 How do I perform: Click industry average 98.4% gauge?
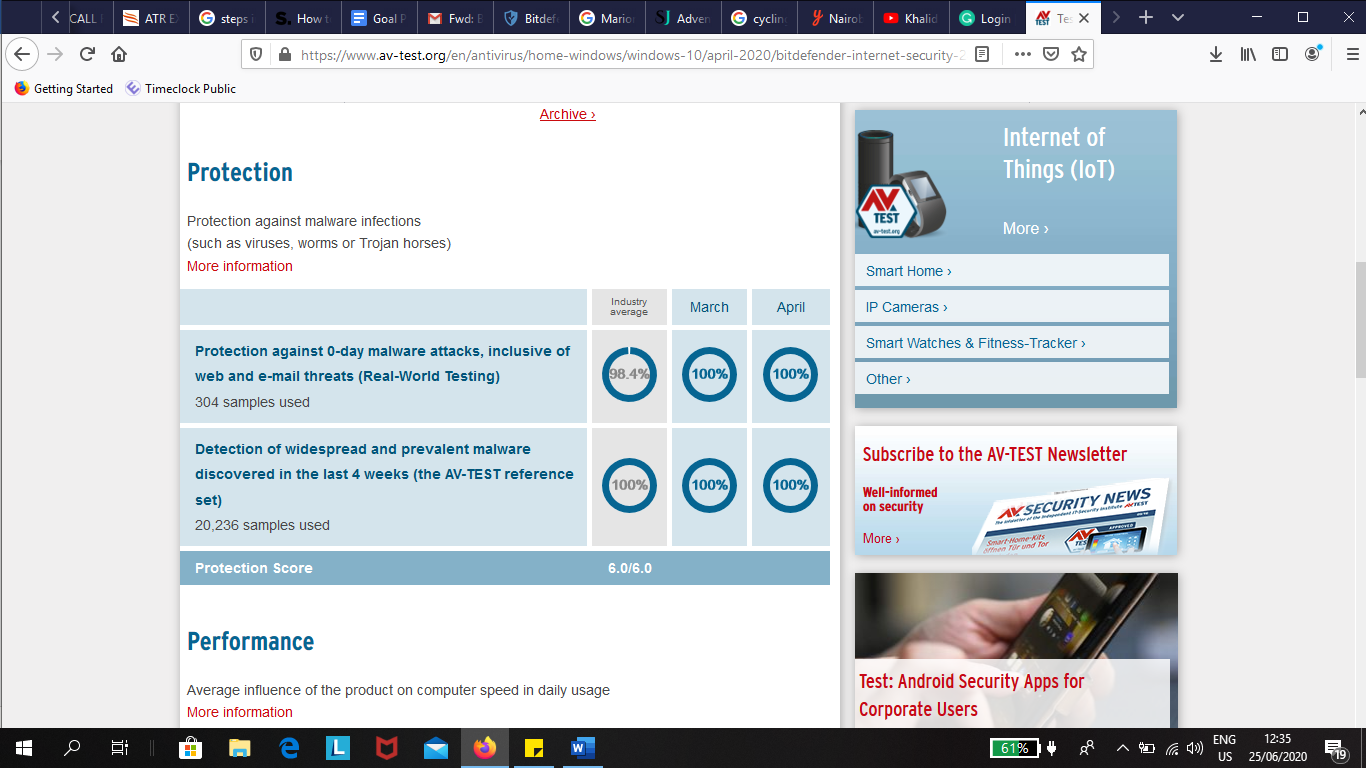tap(629, 374)
